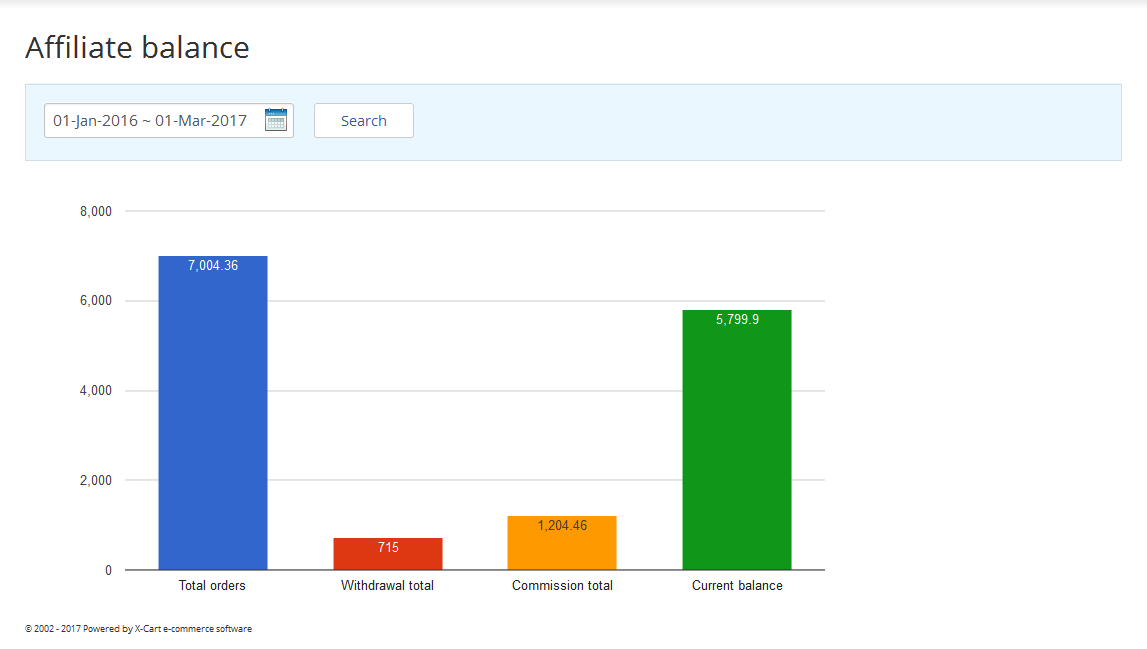The image size is (1147, 649).
Task: Click the 1,204.46 value label
Action: (562, 525)
